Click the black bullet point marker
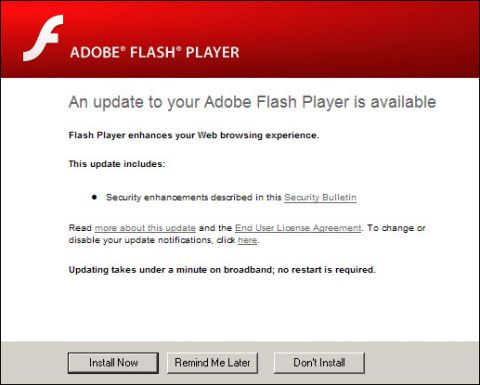Viewport: 480px width, 385px height. pos(94,197)
